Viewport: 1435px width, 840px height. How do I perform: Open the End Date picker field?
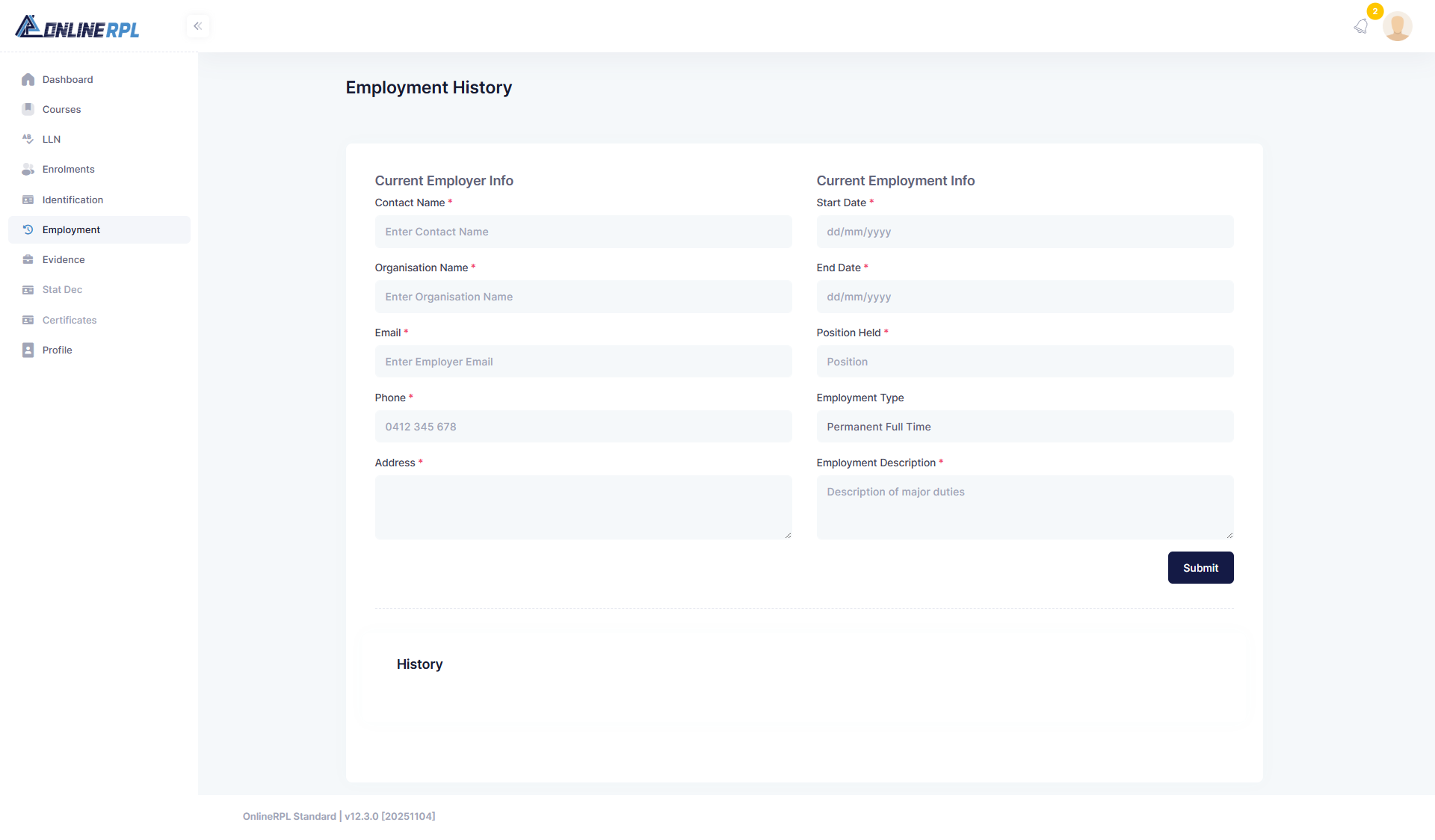(1024, 297)
